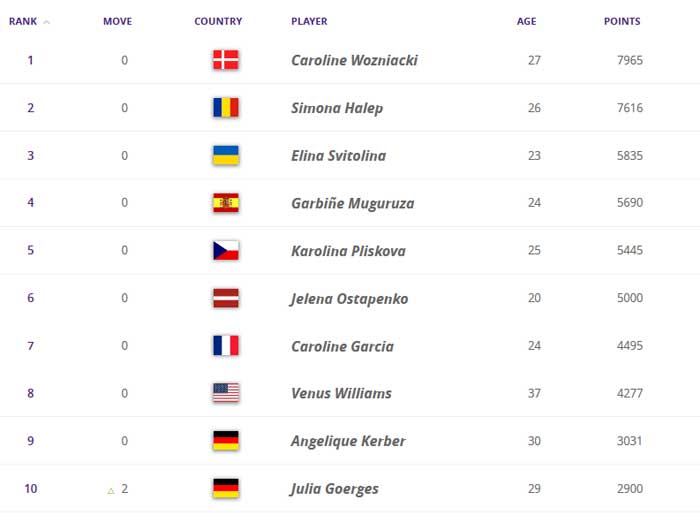Click Spain flag icon beside Garbiñe Muguruza
The image size is (700, 515).
pos(225,203)
